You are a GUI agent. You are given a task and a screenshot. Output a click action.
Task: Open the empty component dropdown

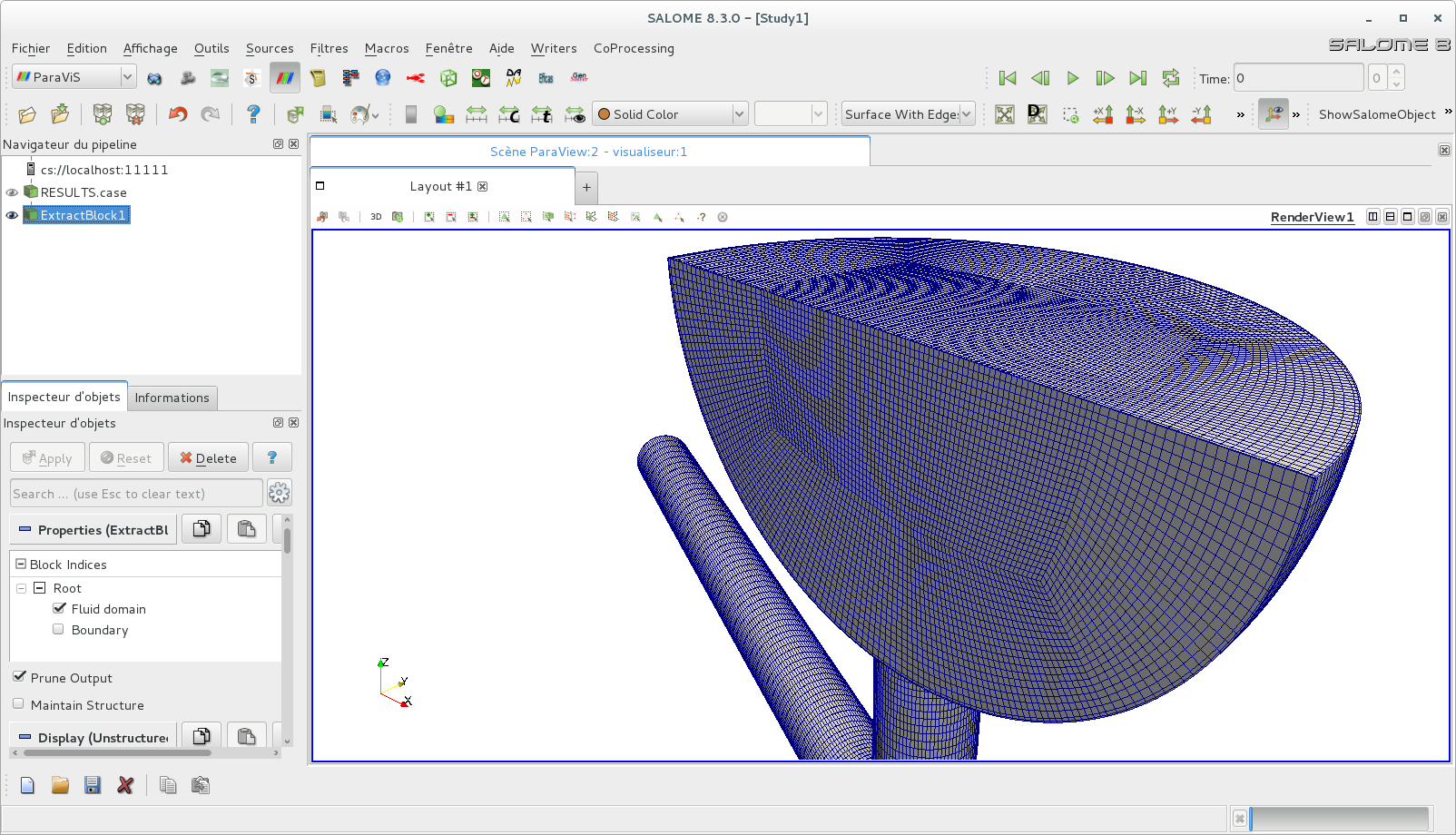(x=791, y=113)
